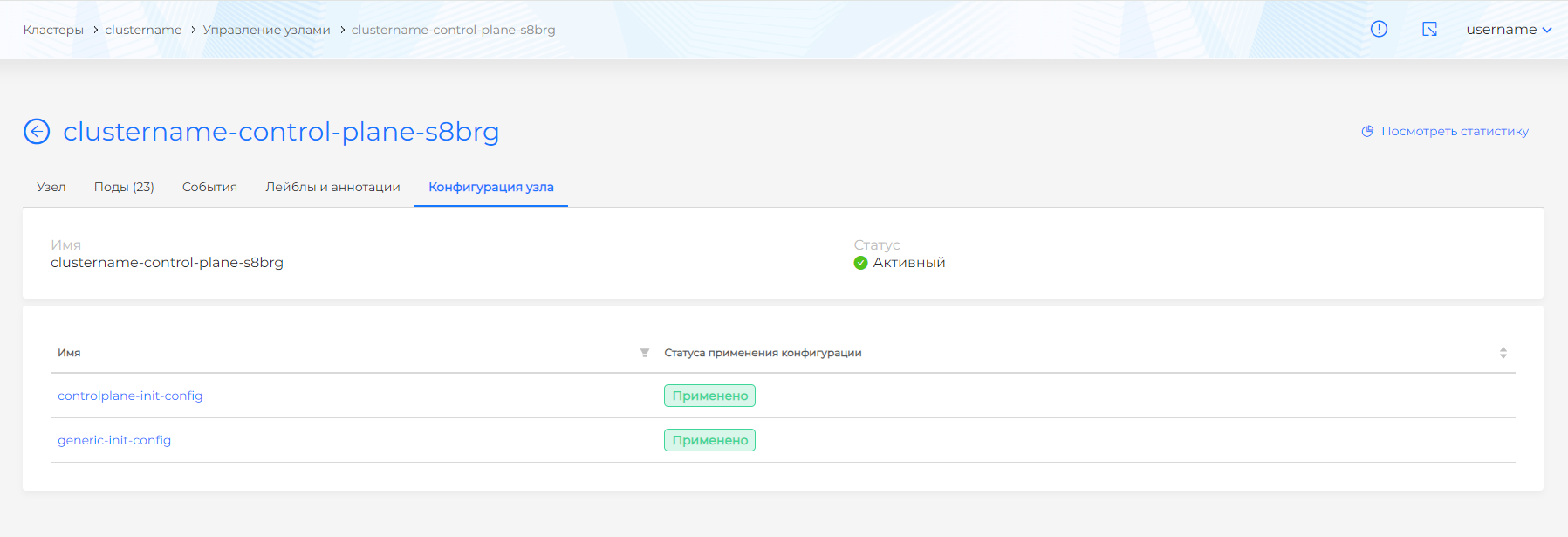This screenshot has height=537, width=1568.
Task: Click the external window icon in the header
Action: (1429, 29)
